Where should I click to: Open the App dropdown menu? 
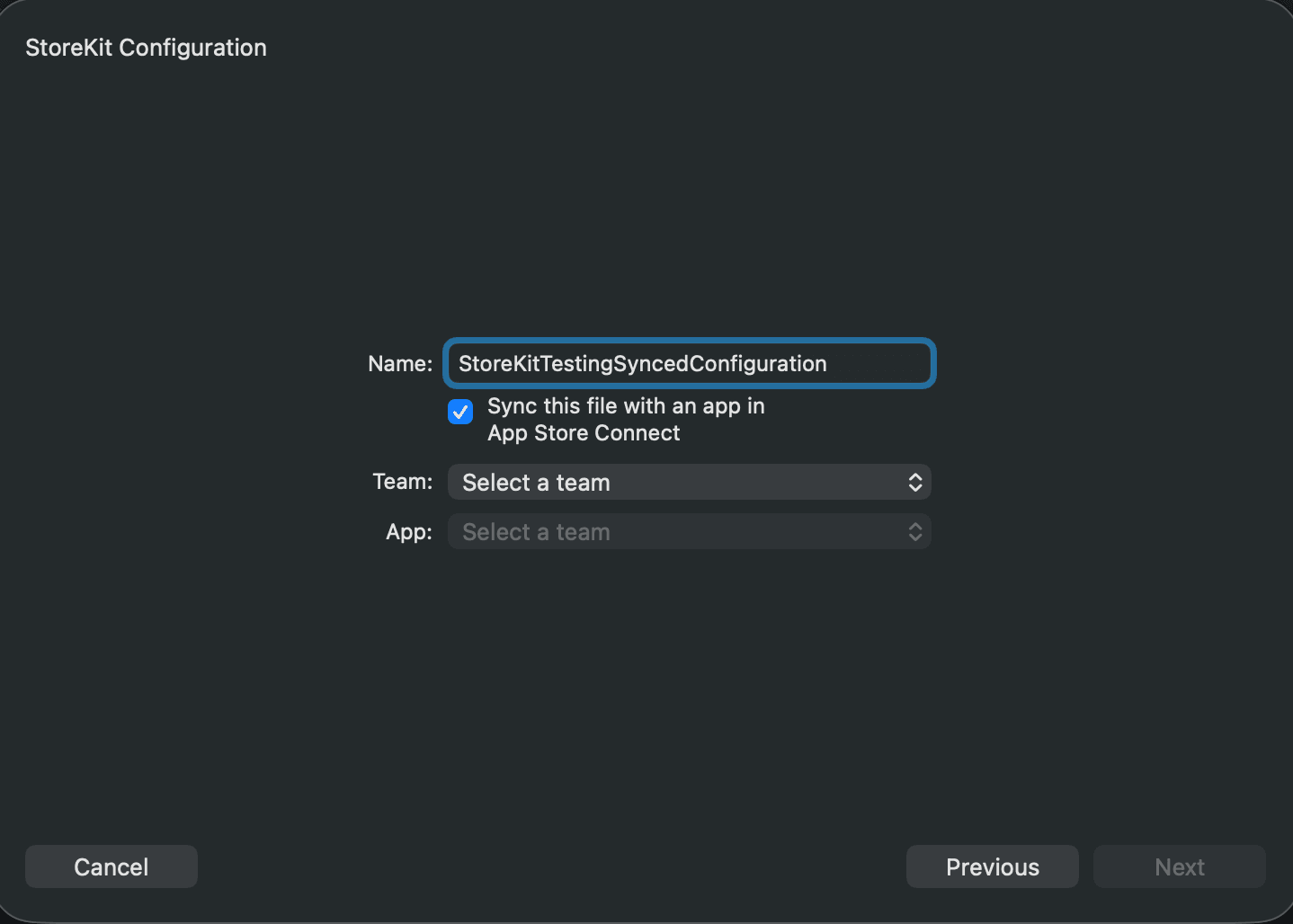(690, 532)
